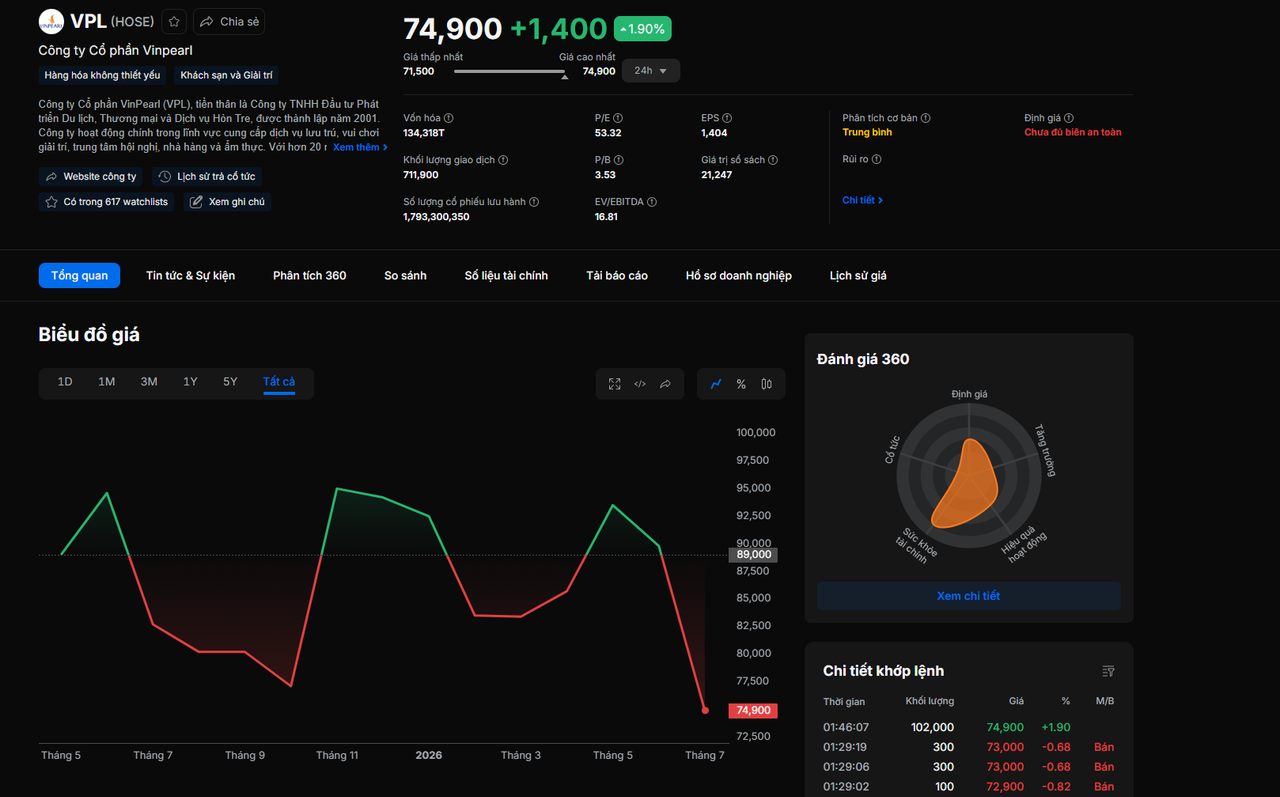Click the red endpoint dot on the chart
This screenshot has width=1280, height=797.
[x=705, y=710]
